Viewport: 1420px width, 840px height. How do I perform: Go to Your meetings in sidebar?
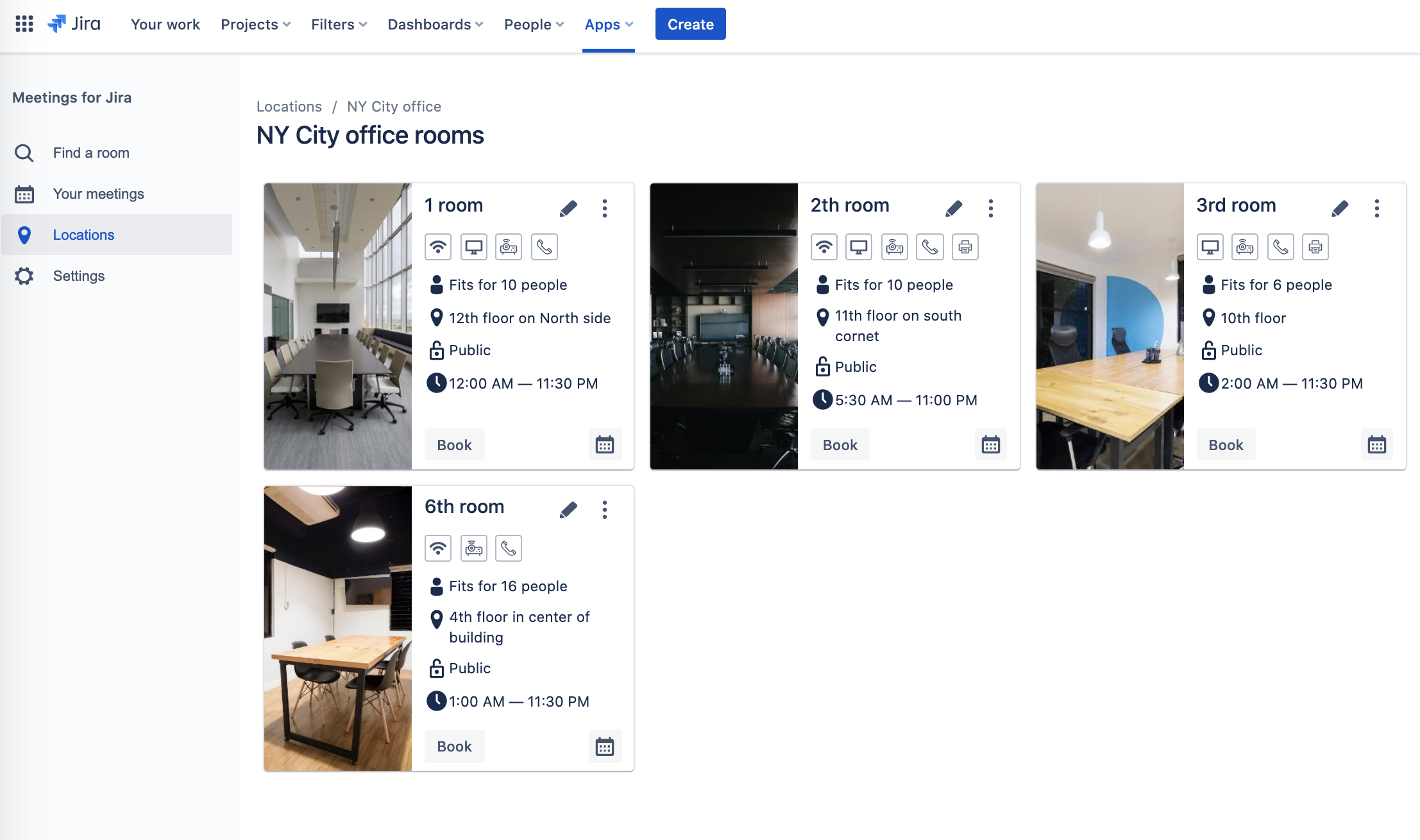coord(98,194)
